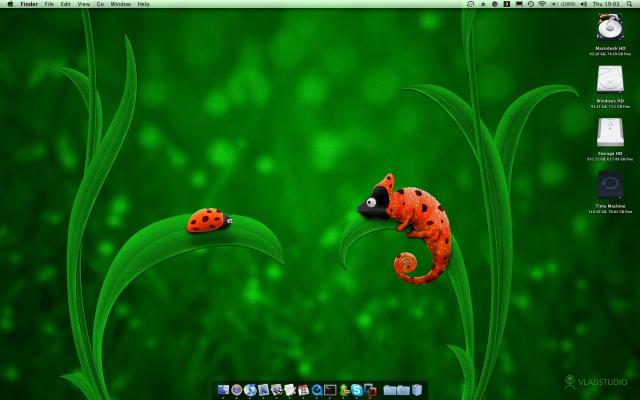Click the 'Storage HD' label text
This screenshot has height=400, width=640.
[x=610, y=153]
